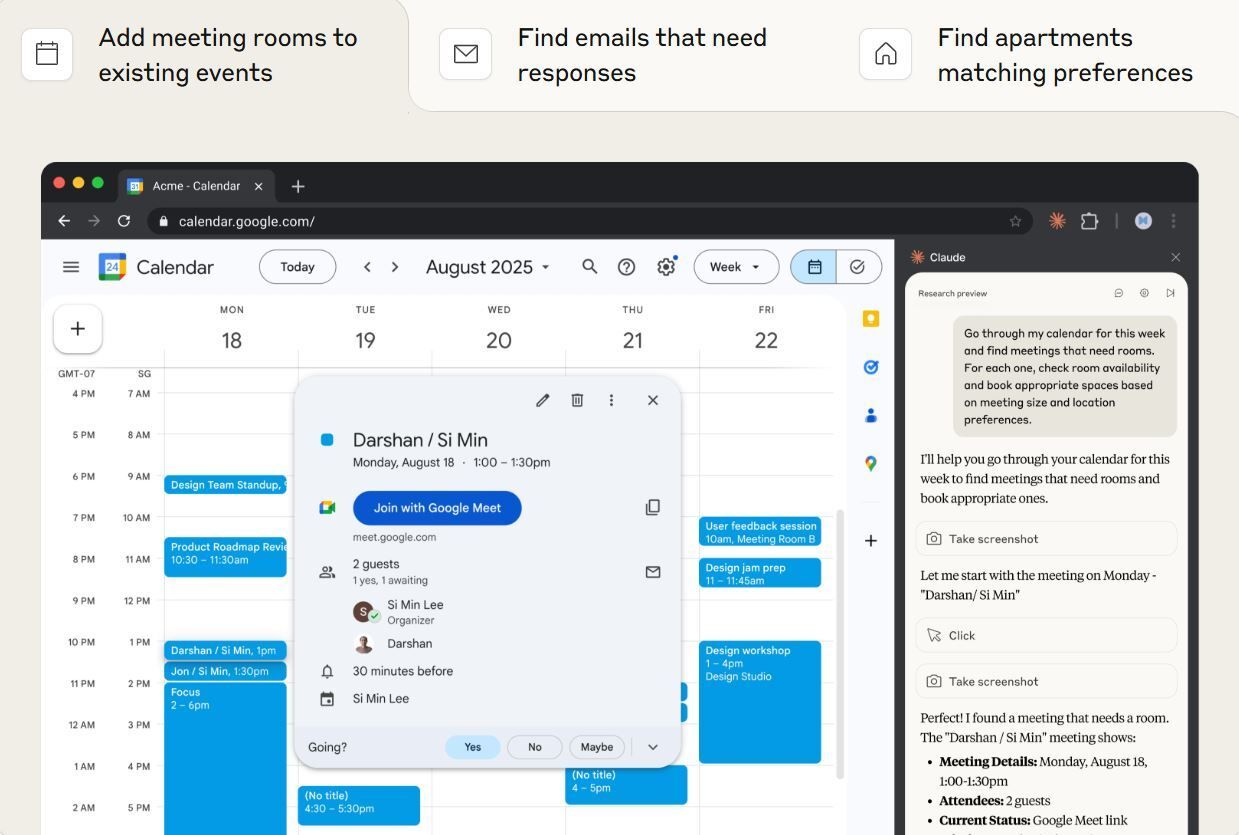The image size is (1239, 835).
Task: Copy the Google Meet link icon
Action: [653, 507]
